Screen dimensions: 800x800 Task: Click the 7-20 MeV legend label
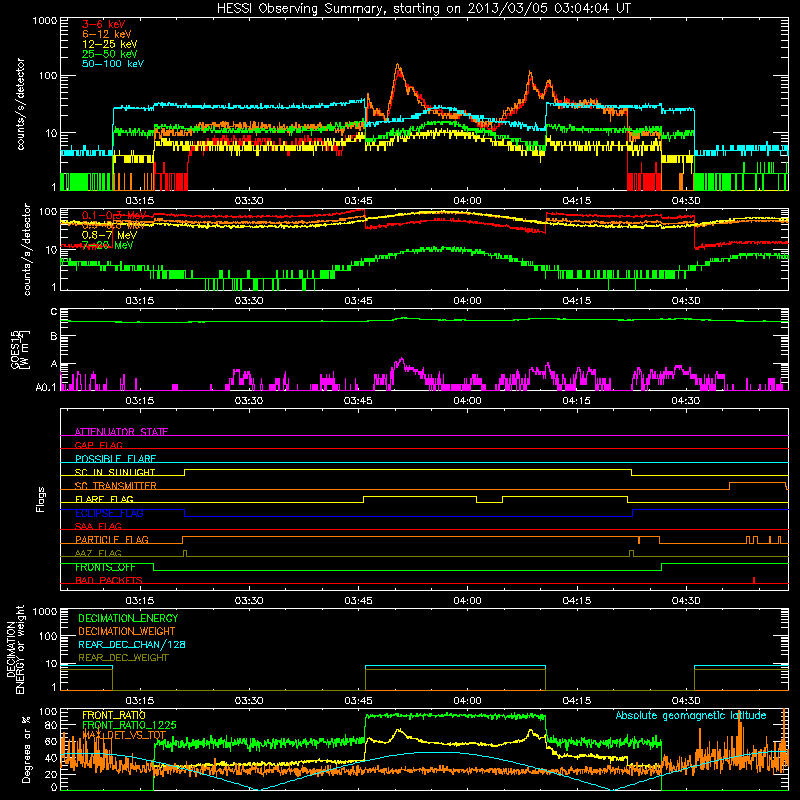(107, 245)
